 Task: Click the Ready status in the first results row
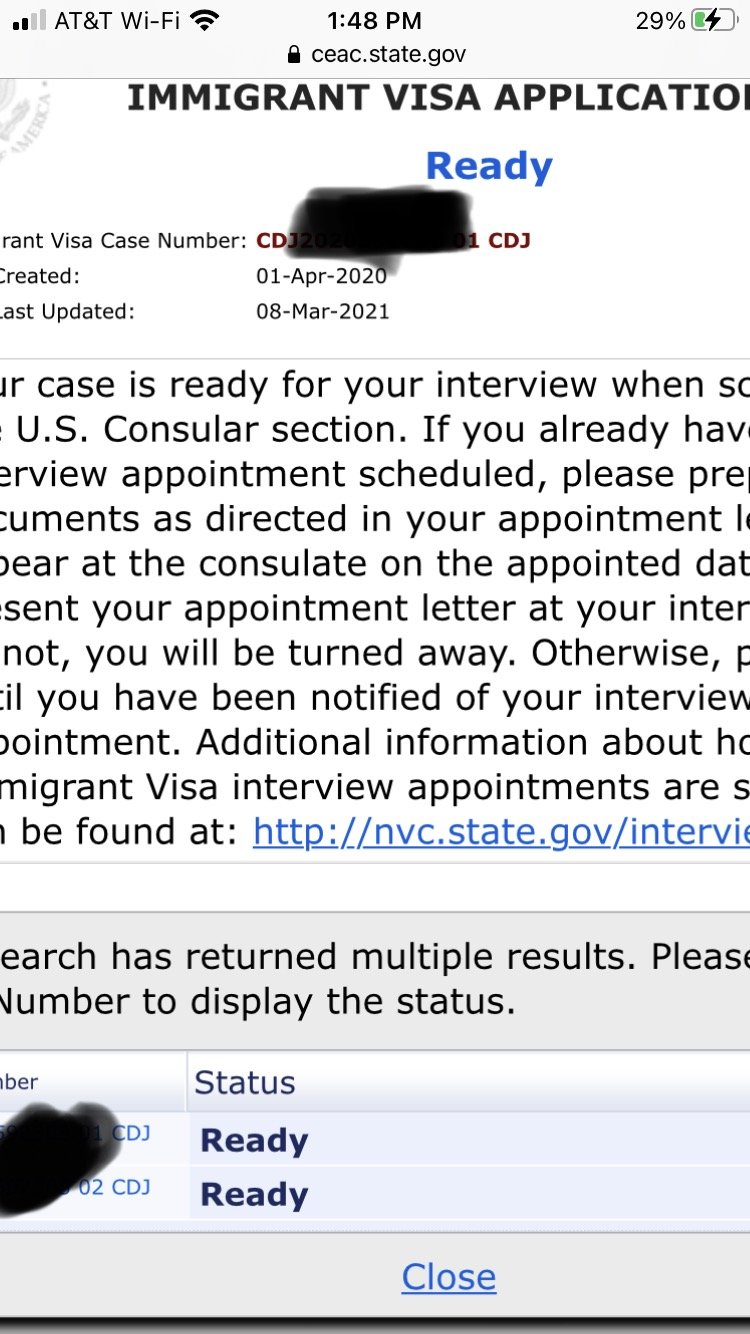[x=254, y=1140]
